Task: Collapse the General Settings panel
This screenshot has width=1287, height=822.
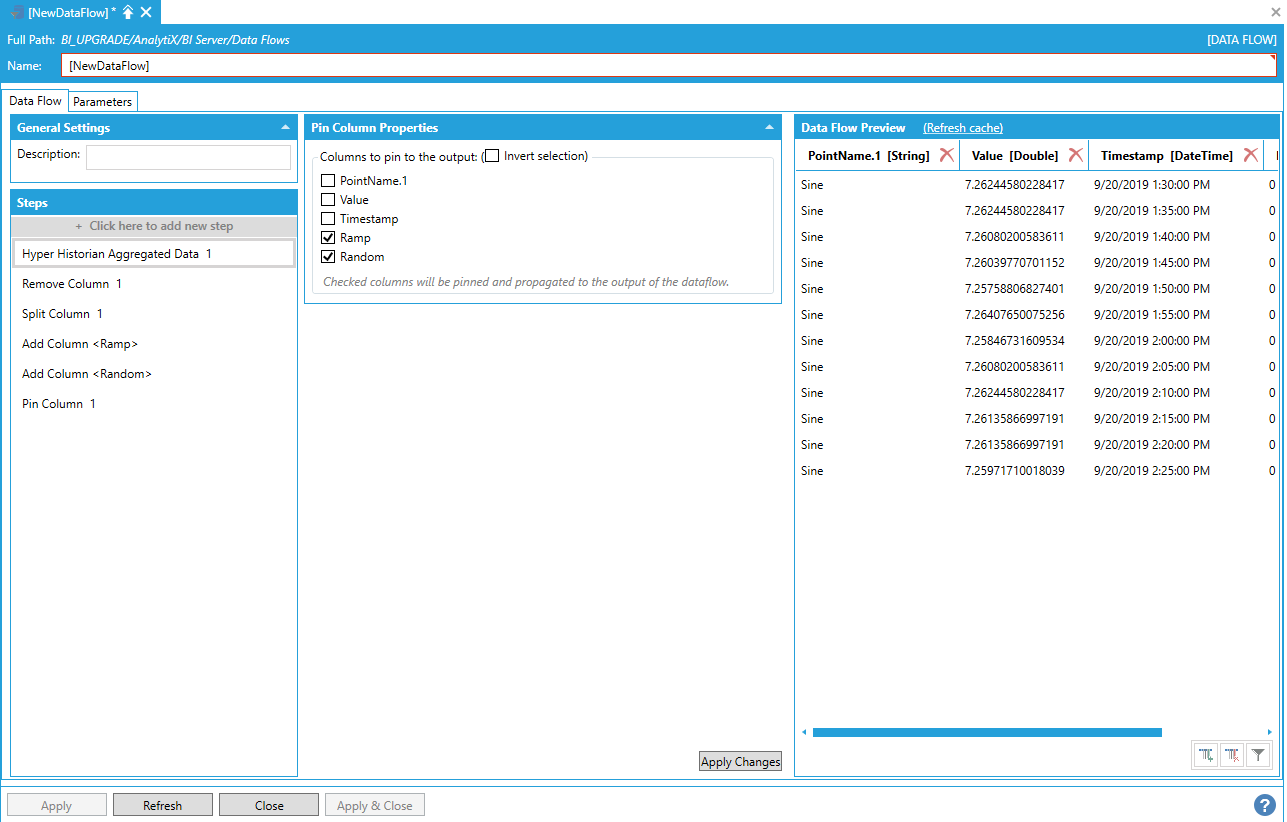Action: coord(286,128)
